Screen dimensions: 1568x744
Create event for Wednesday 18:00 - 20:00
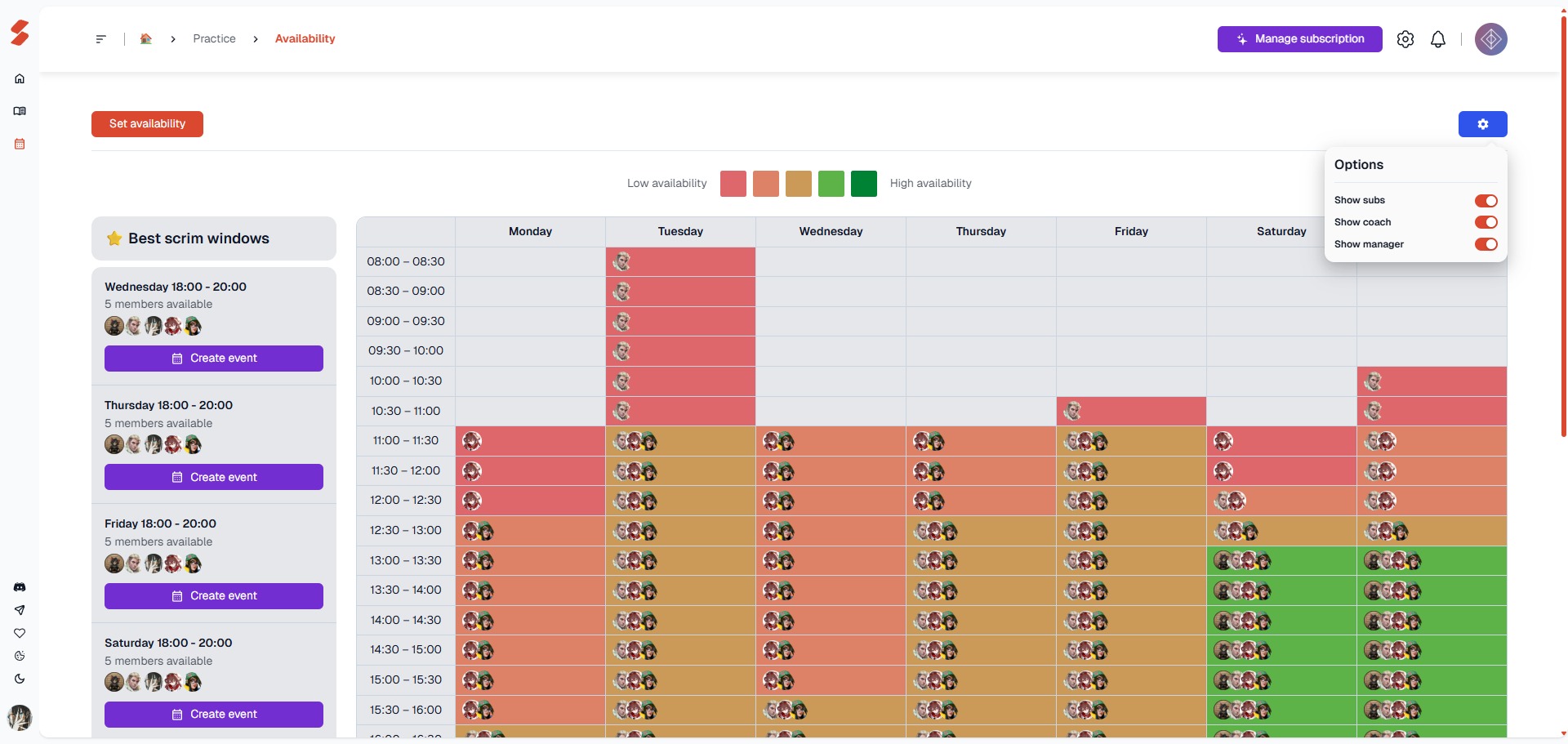tap(214, 359)
